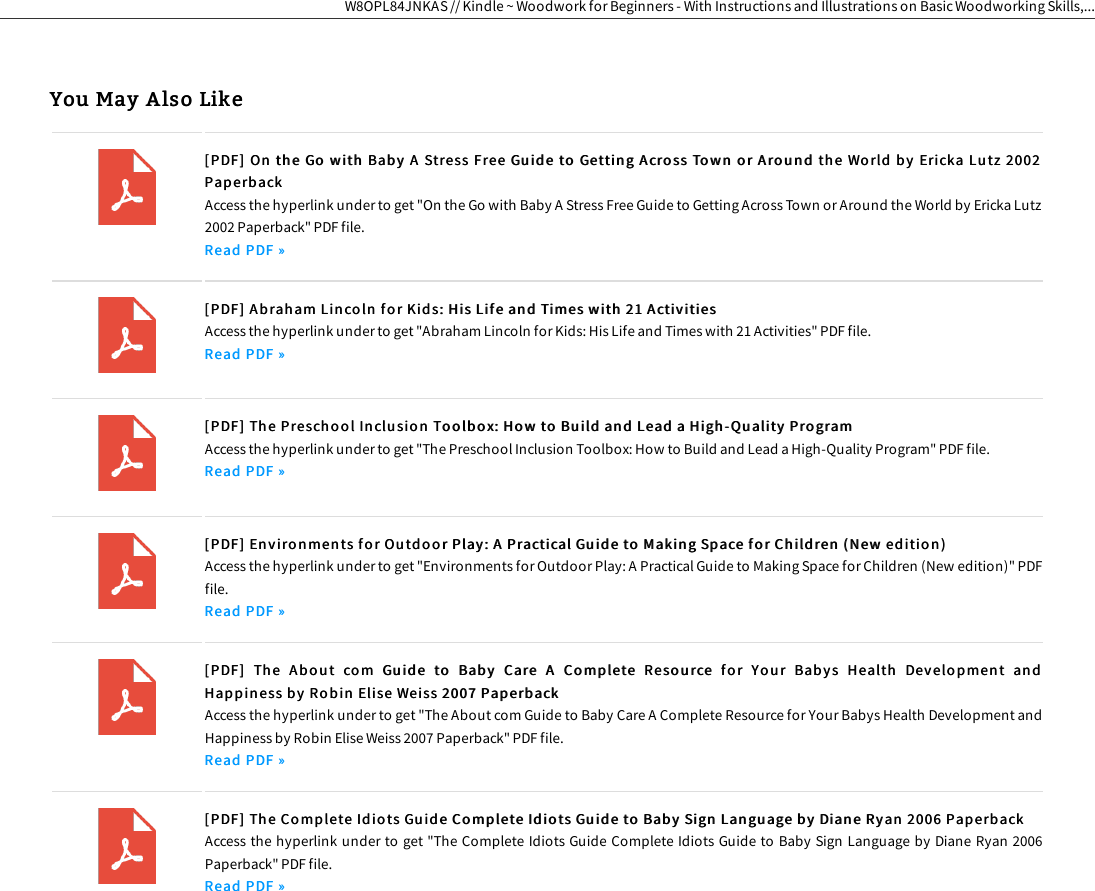Click description Access the hyperlink for Abraham Lincoln PDF file

point(538,331)
